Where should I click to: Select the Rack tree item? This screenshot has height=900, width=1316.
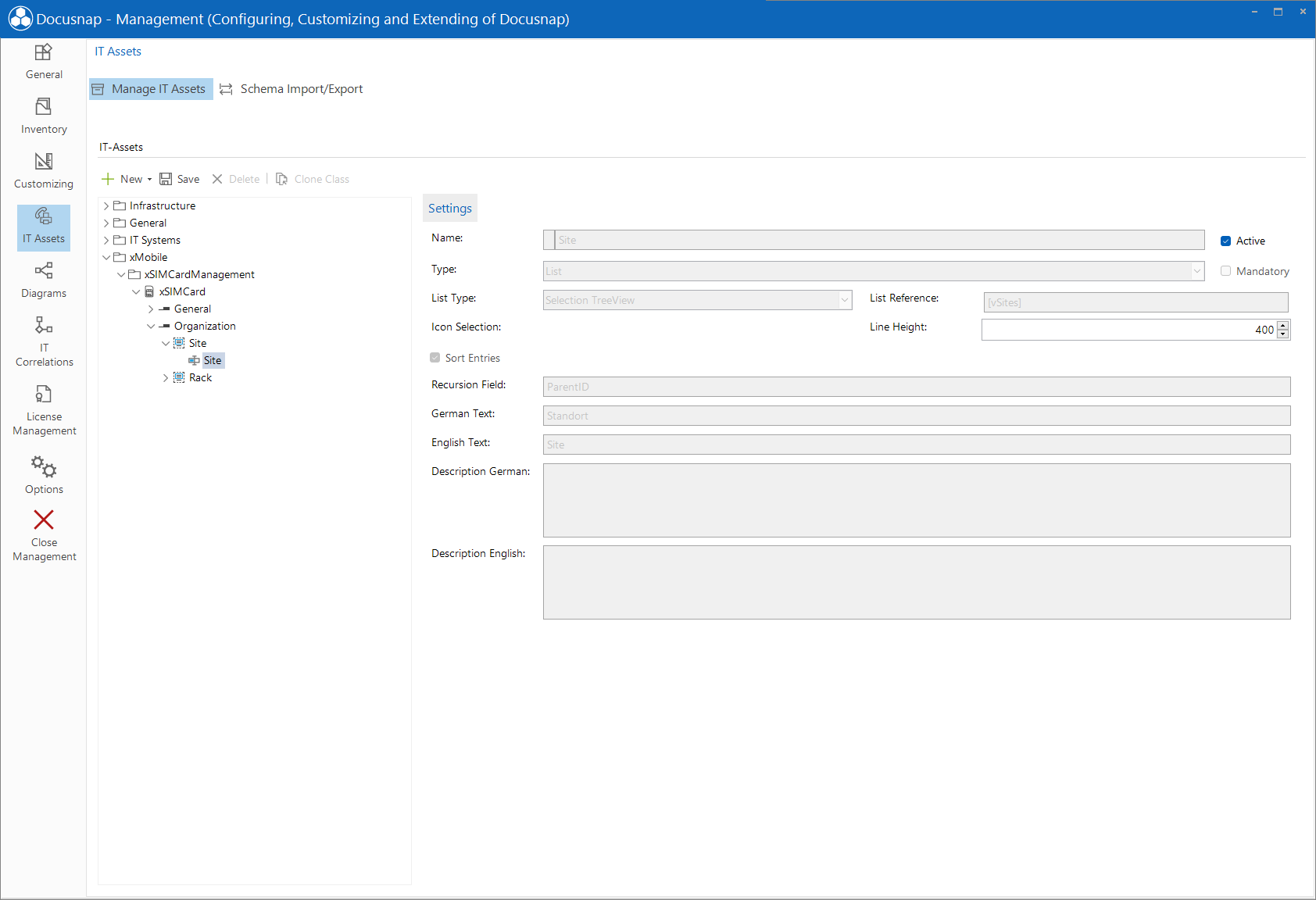click(x=200, y=377)
